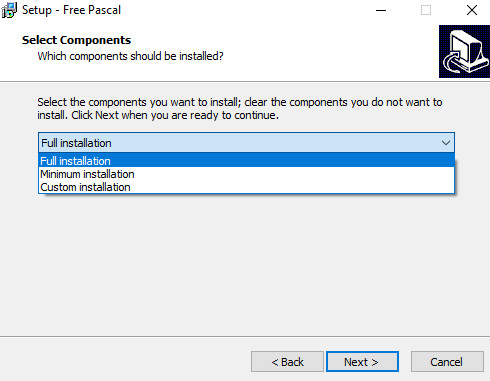
Task: Click the separator line above the buttons
Action: click(x=245, y=336)
